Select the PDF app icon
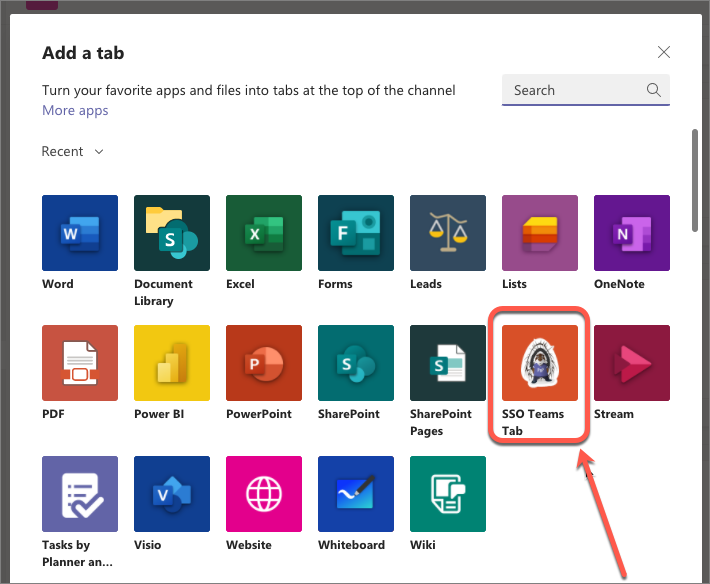This screenshot has width=710, height=584. (x=80, y=363)
